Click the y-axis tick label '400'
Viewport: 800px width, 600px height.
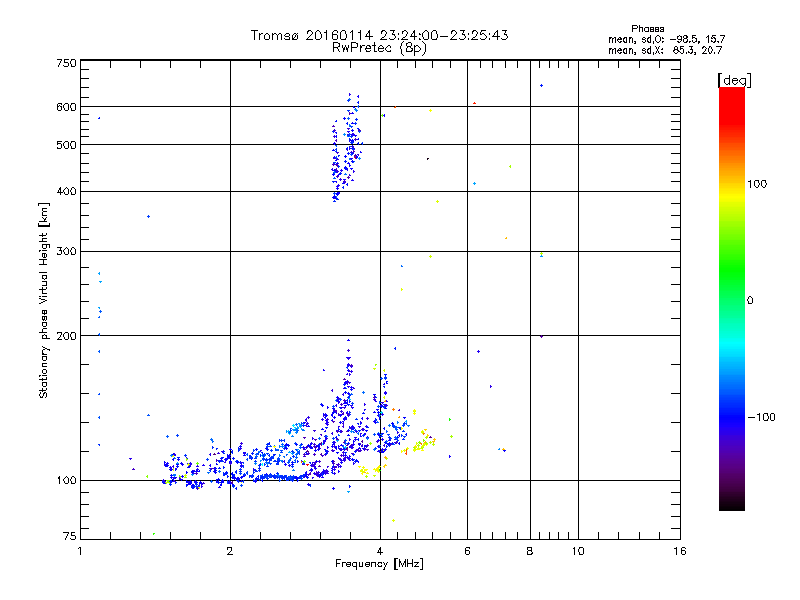(66, 191)
